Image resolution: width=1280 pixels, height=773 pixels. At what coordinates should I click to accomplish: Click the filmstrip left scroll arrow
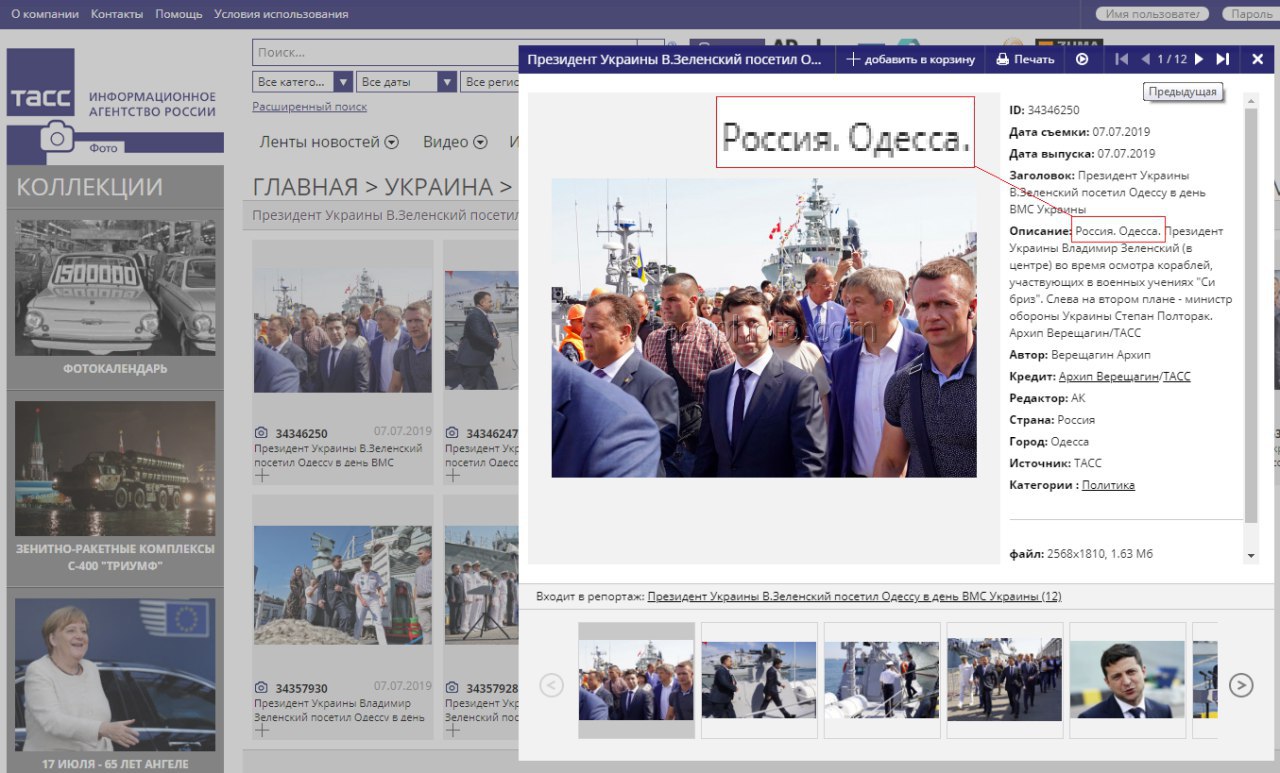tap(551, 685)
